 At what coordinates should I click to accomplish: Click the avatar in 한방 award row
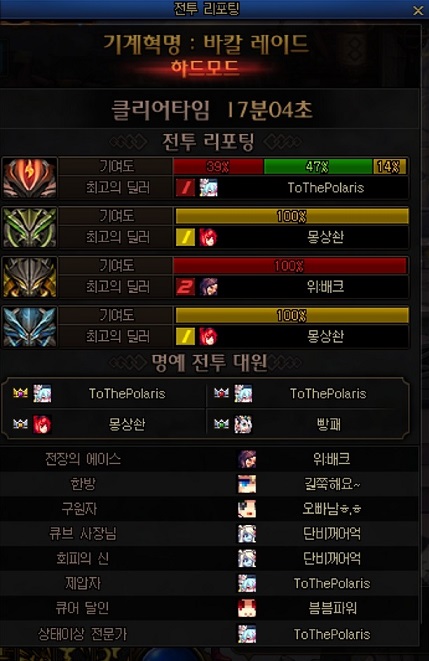click(x=247, y=484)
